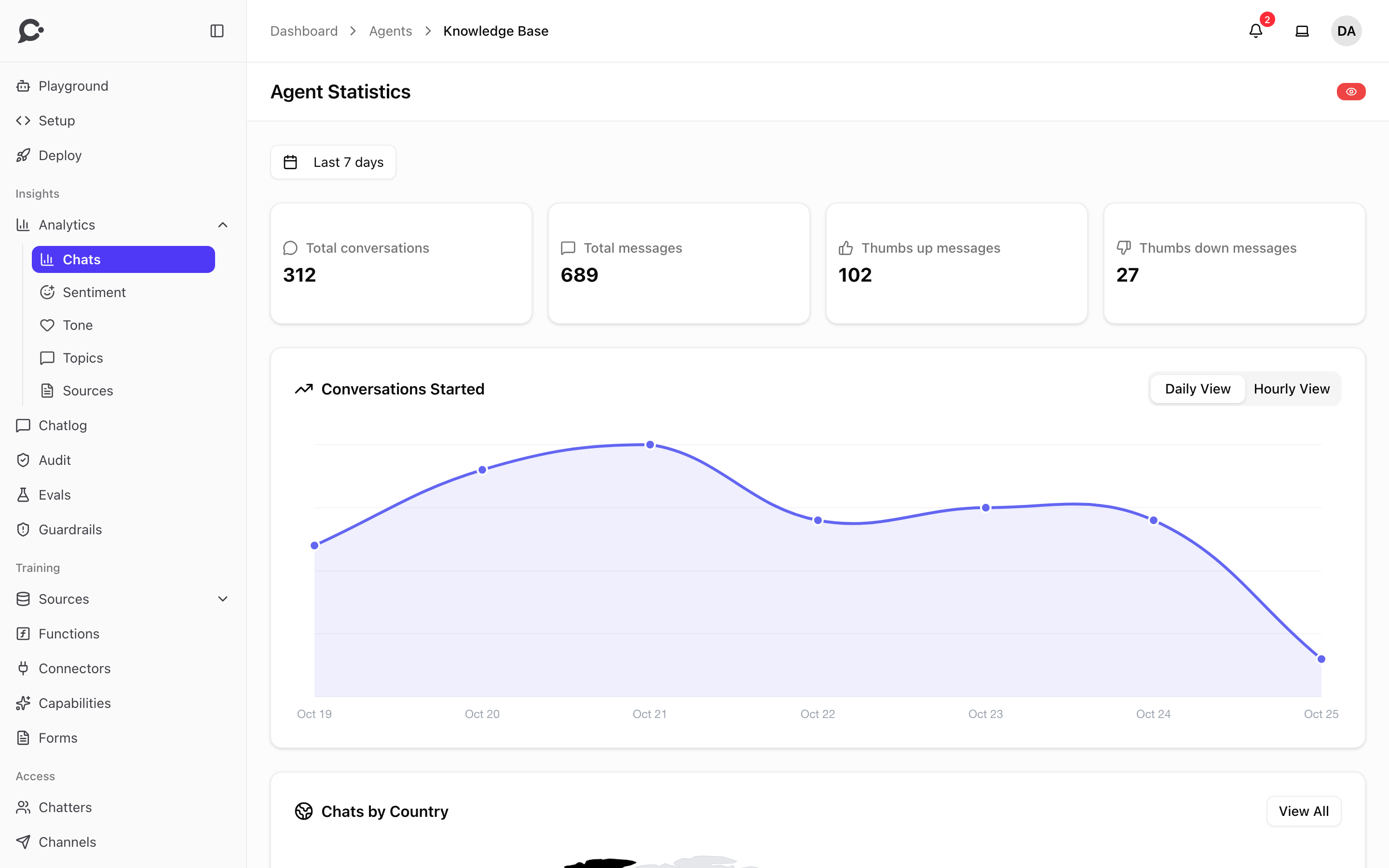Click the Guardrails shield icon

(23, 529)
